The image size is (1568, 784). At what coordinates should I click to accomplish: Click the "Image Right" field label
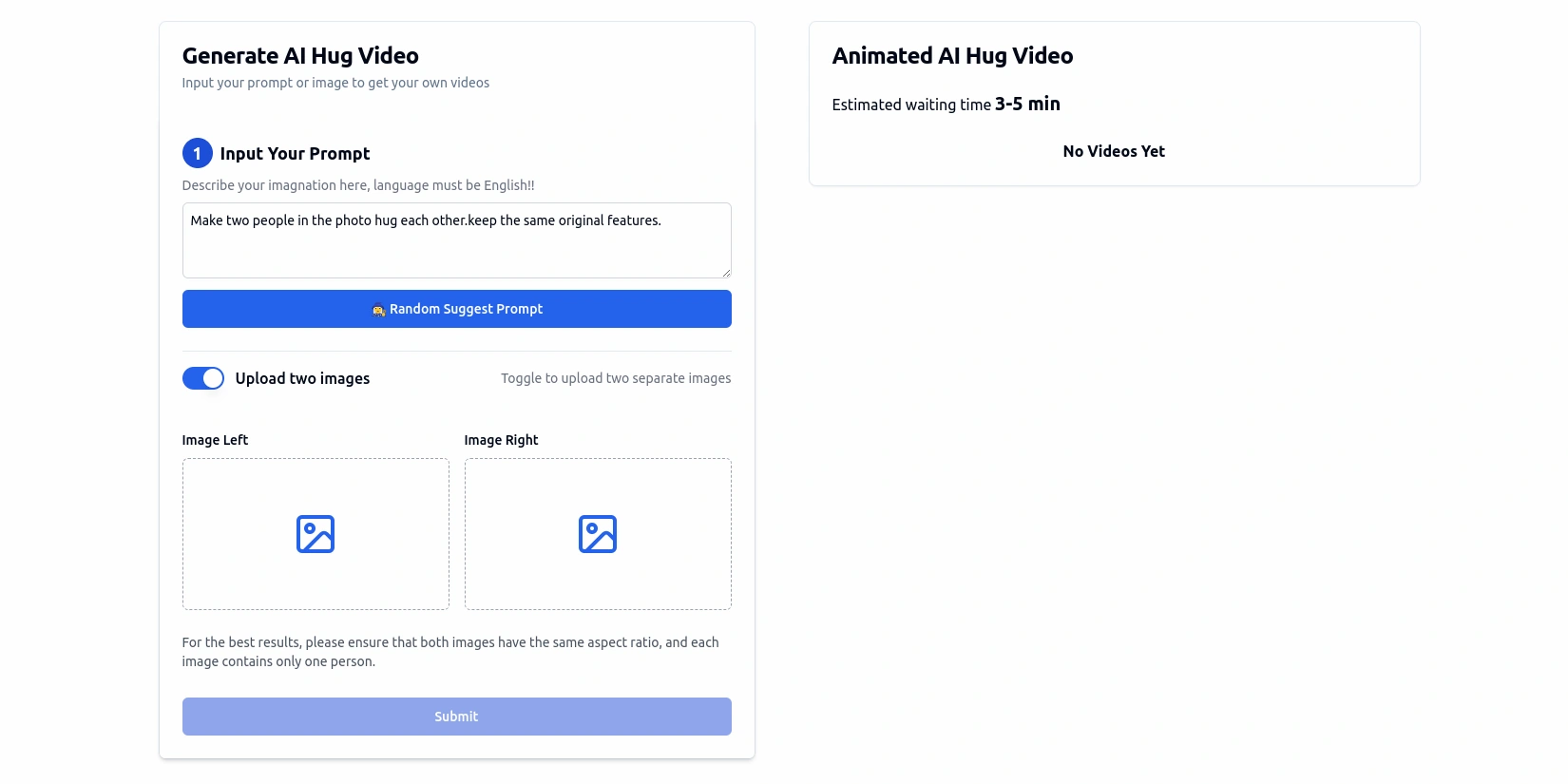point(501,440)
